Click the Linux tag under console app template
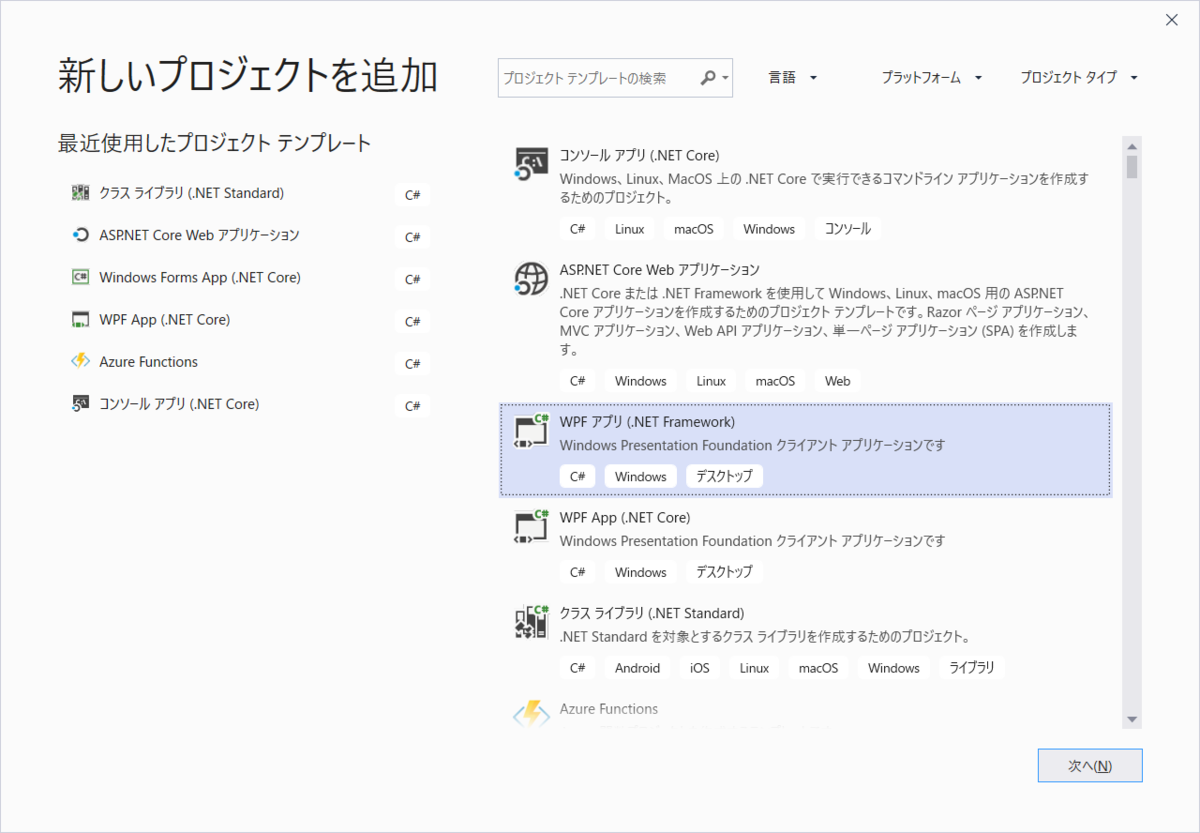Viewport: 1200px width, 833px height. [630, 229]
